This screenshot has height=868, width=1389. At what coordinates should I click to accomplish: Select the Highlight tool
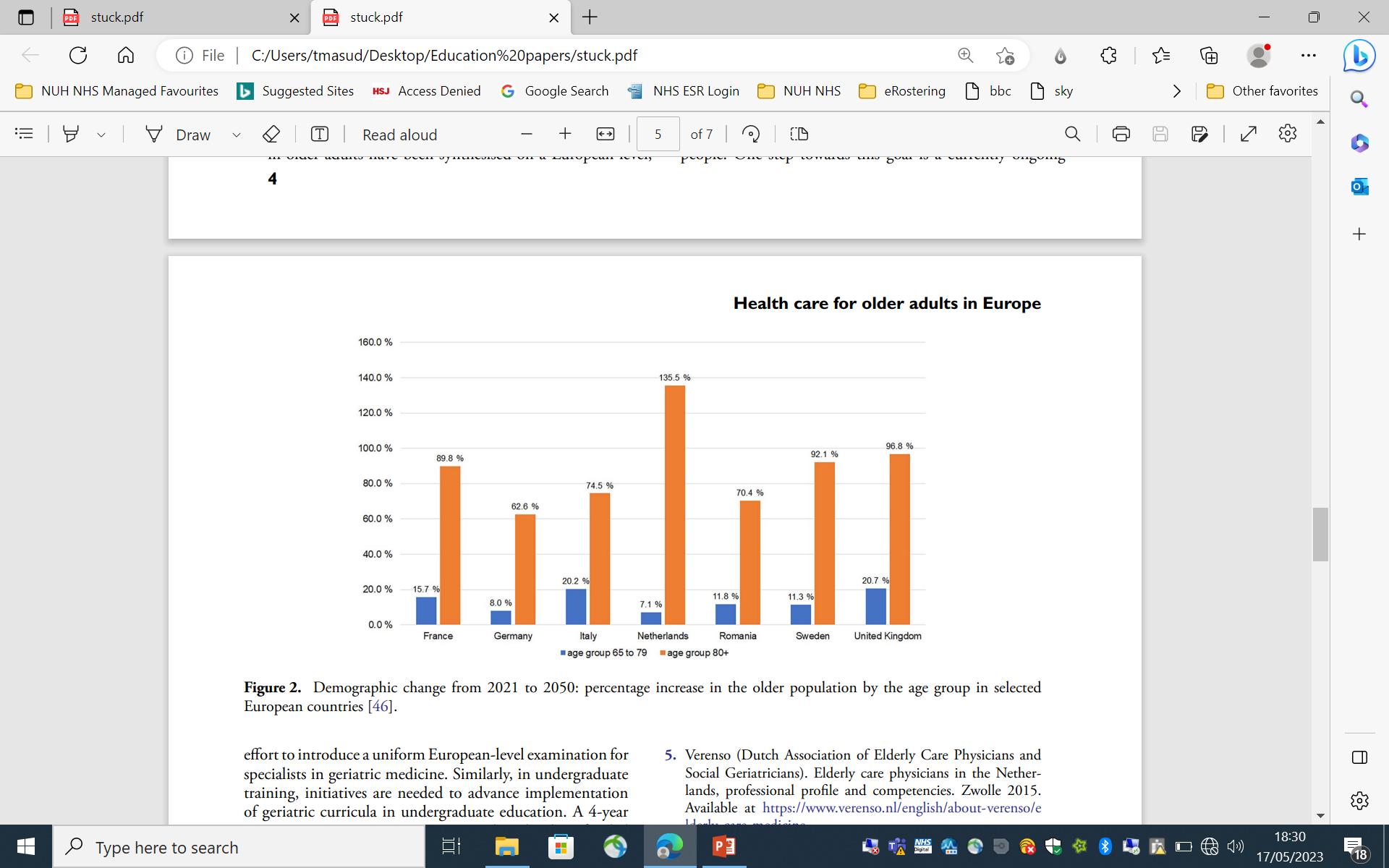[71, 134]
